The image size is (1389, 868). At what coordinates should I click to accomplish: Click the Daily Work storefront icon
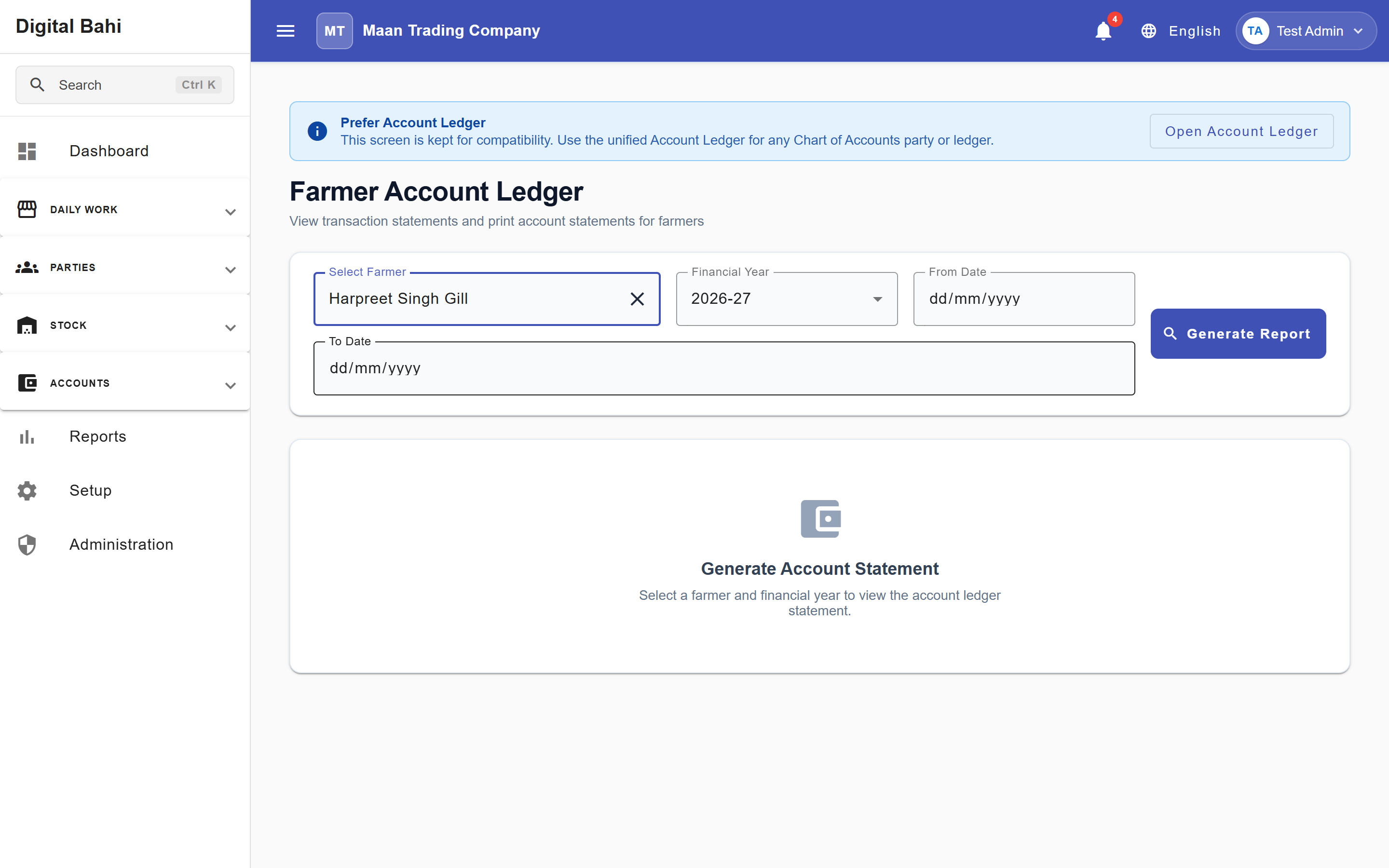[x=27, y=210]
